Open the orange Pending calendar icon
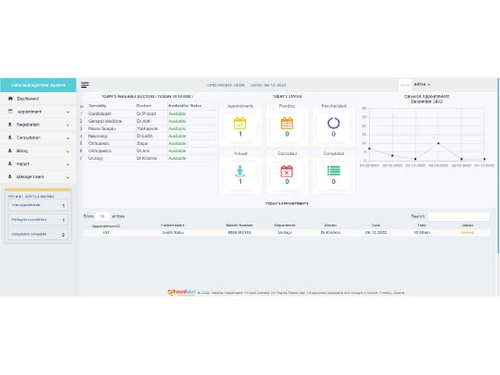Viewport: 500px width, 375px height. (x=287, y=123)
